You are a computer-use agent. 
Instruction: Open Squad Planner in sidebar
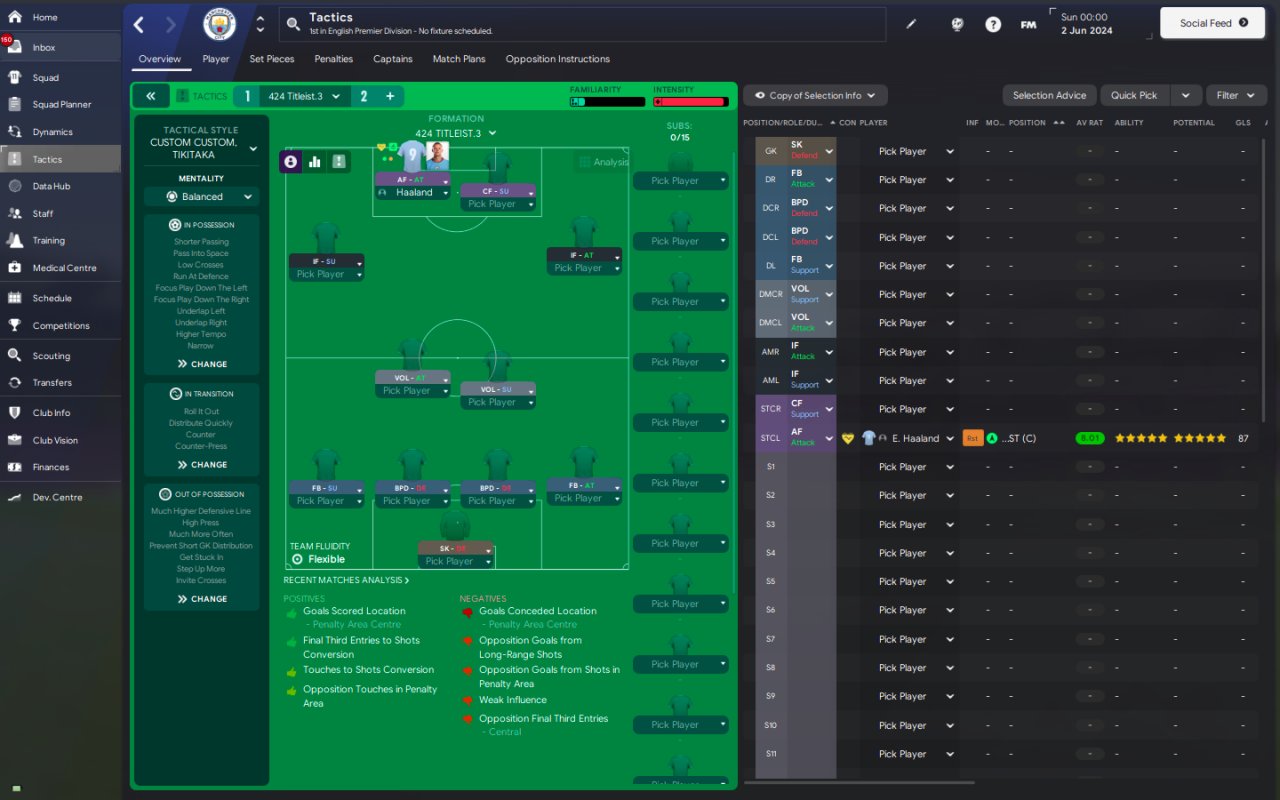(x=60, y=104)
